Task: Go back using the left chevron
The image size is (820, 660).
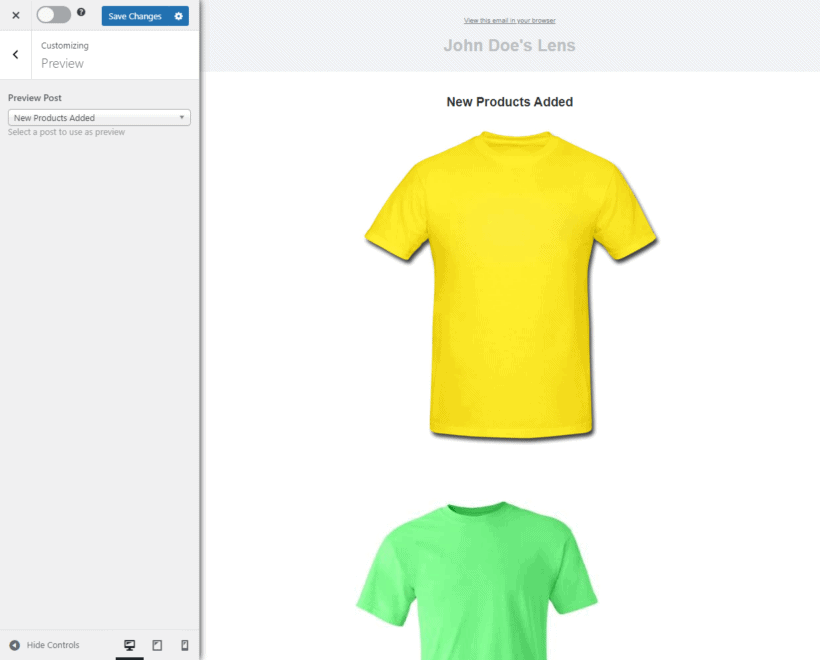Action: click(x=15, y=55)
